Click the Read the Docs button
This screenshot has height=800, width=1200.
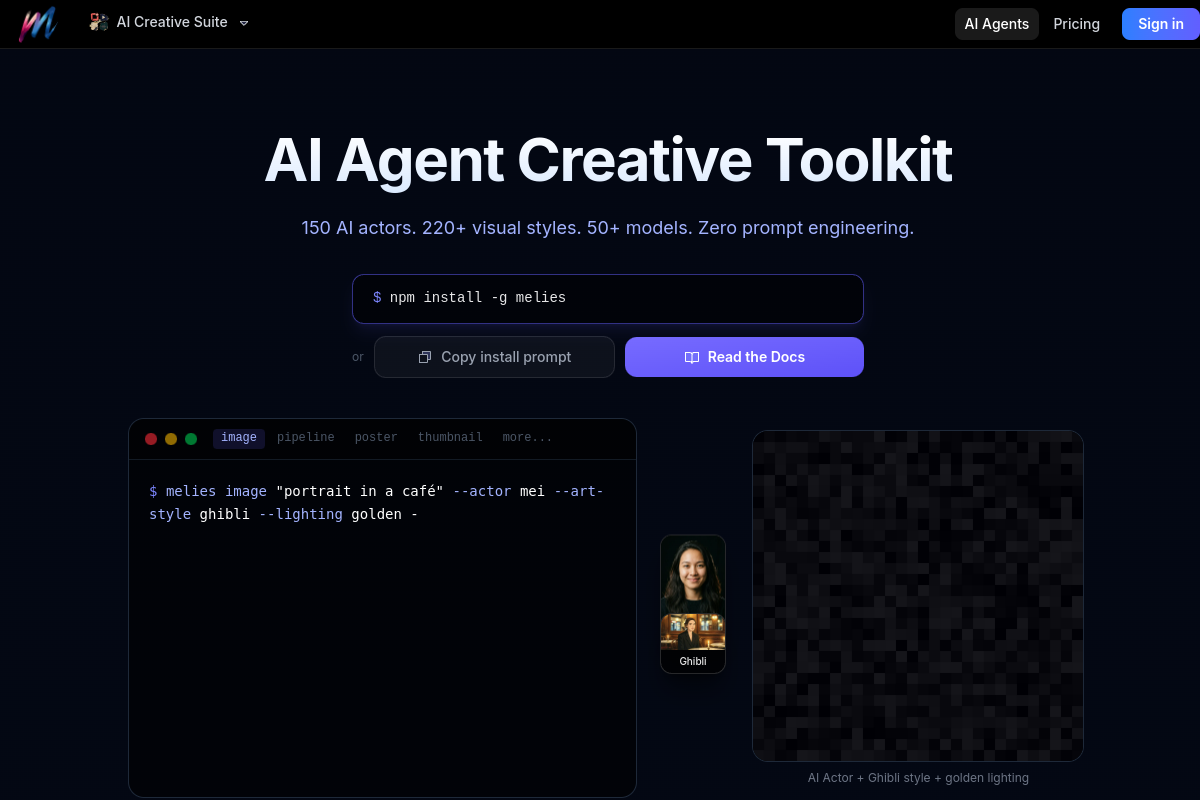[744, 357]
